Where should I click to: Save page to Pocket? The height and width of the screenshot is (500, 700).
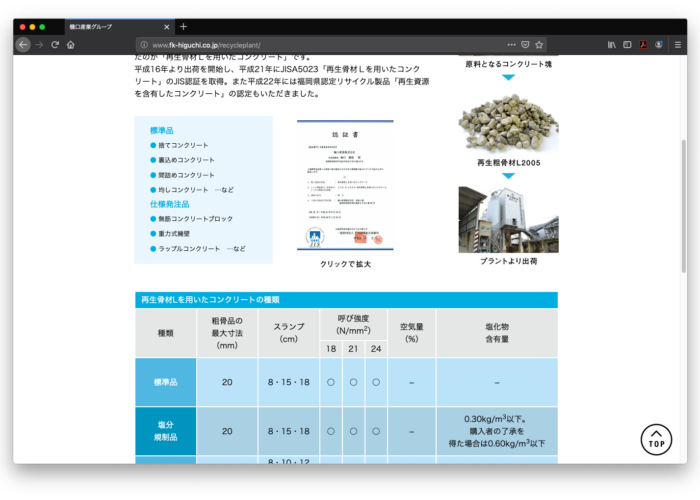click(x=526, y=45)
